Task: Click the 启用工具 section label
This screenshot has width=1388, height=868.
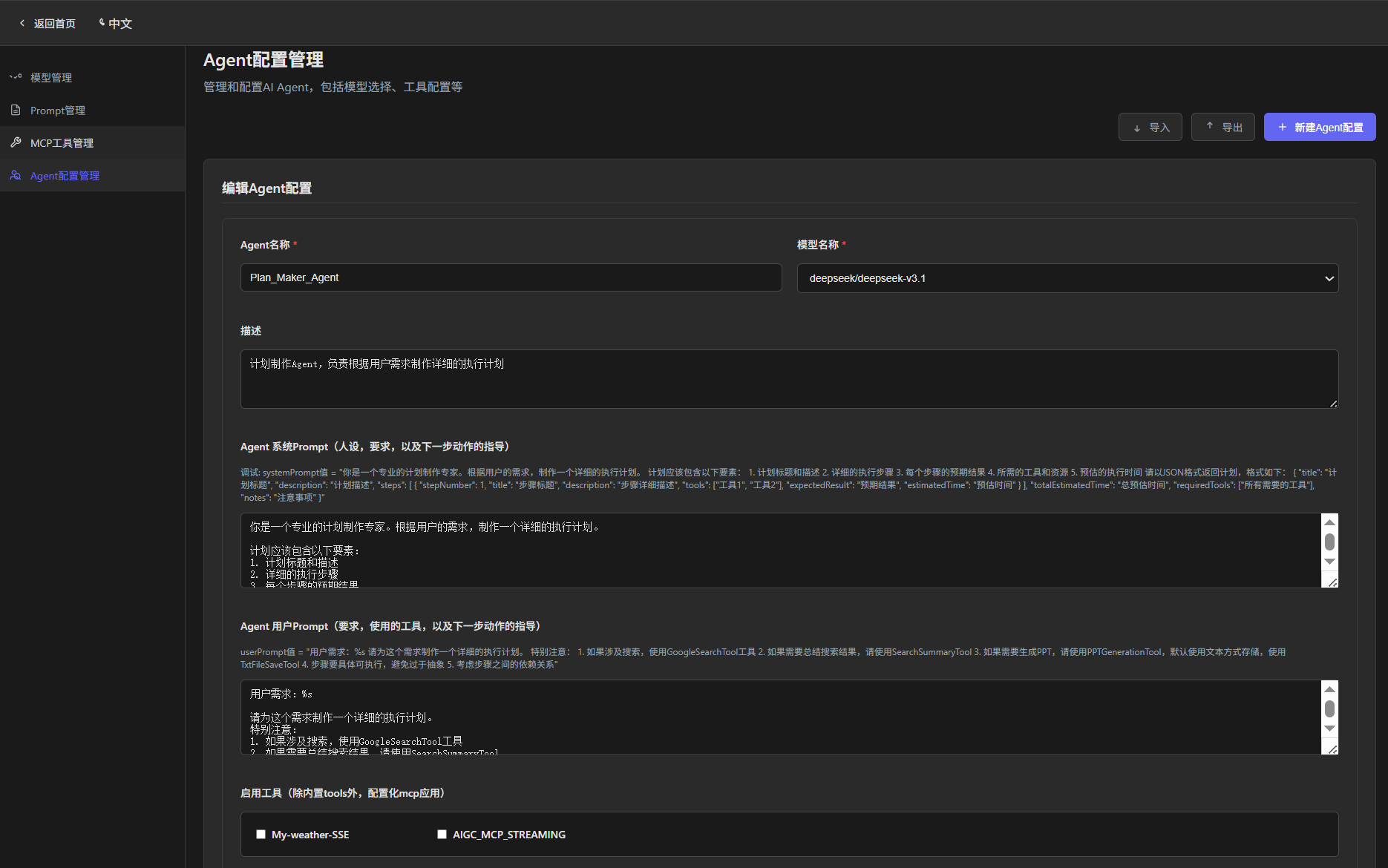Action: 345,793
